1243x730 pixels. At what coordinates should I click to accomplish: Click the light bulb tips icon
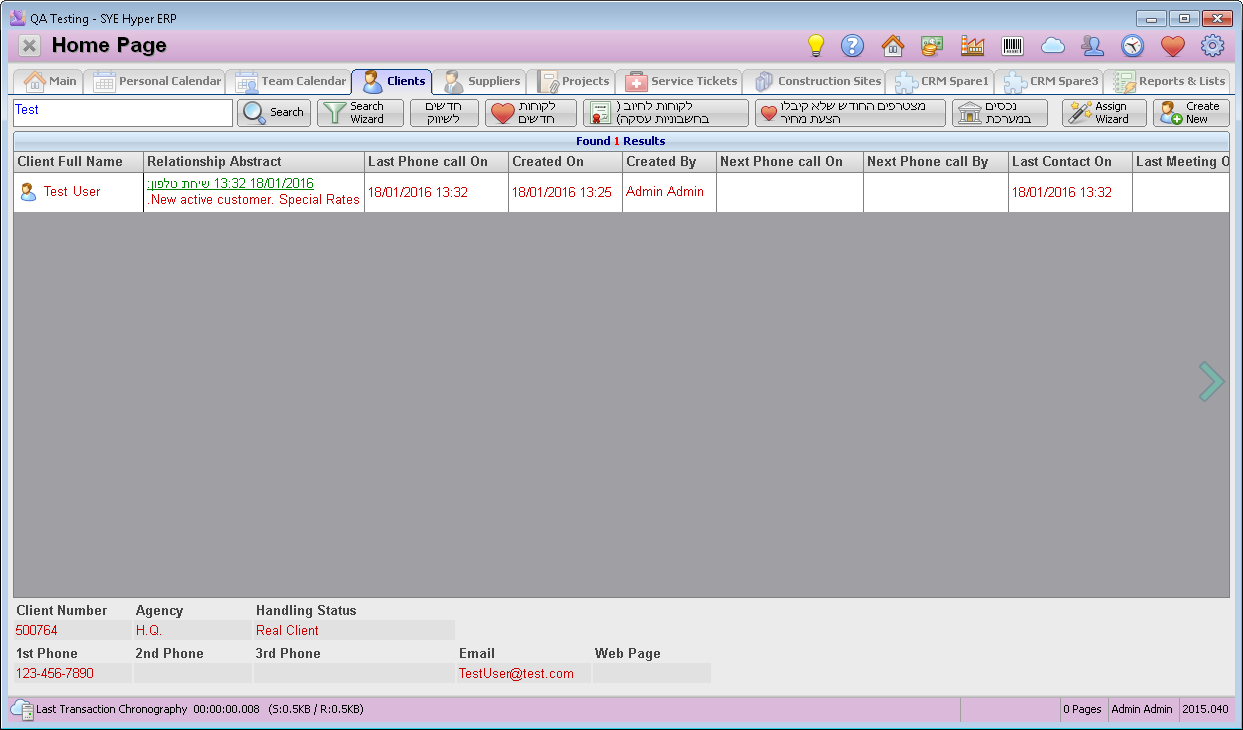tap(816, 45)
